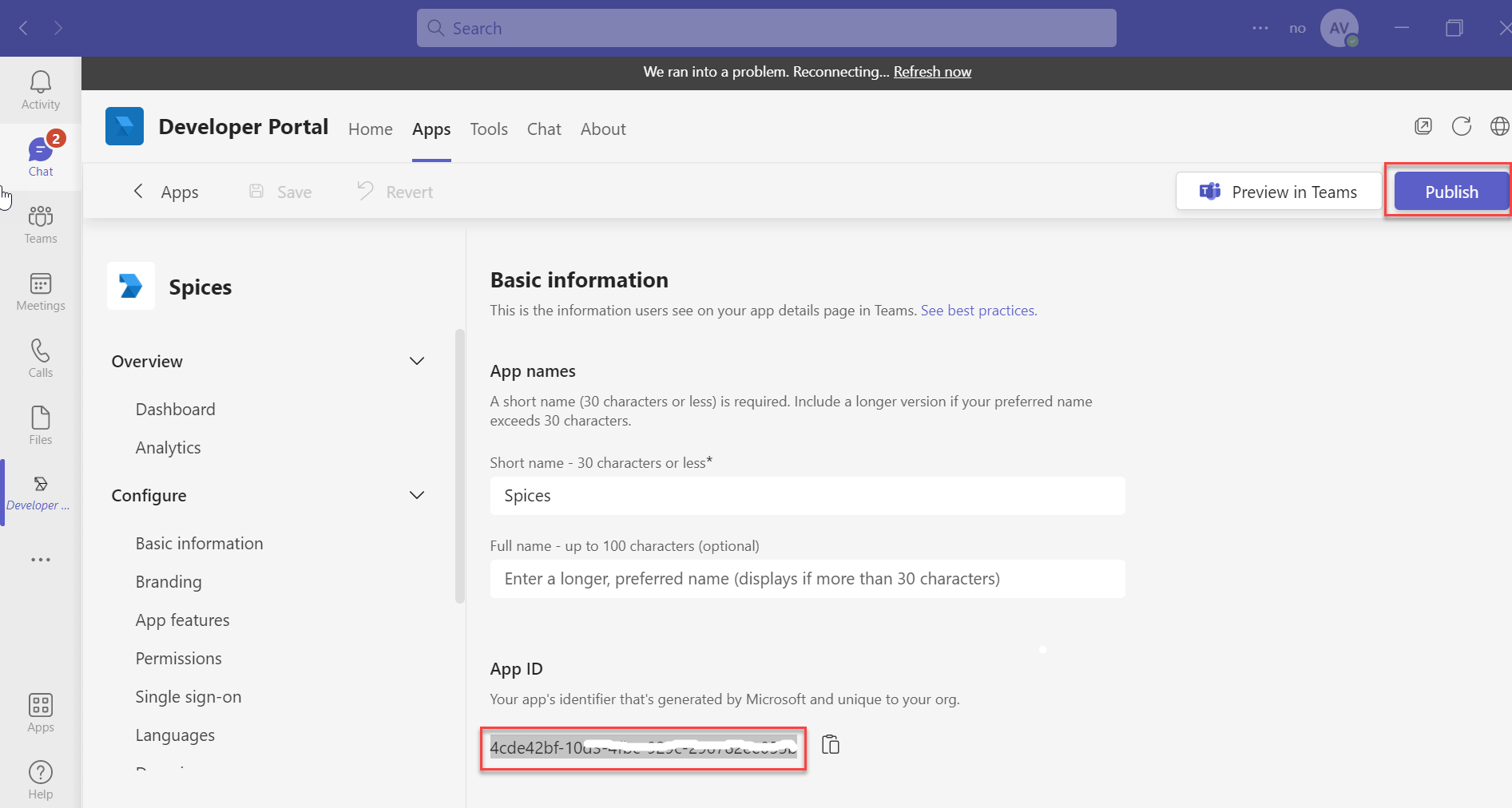The image size is (1512, 808).
Task: Collapse the Overview section chevron
Action: coord(417,361)
